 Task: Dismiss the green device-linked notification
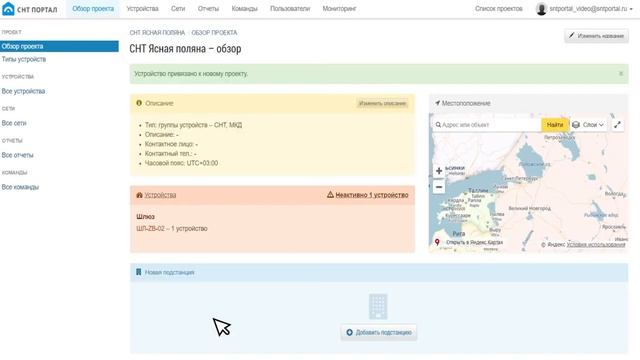[x=621, y=73]
